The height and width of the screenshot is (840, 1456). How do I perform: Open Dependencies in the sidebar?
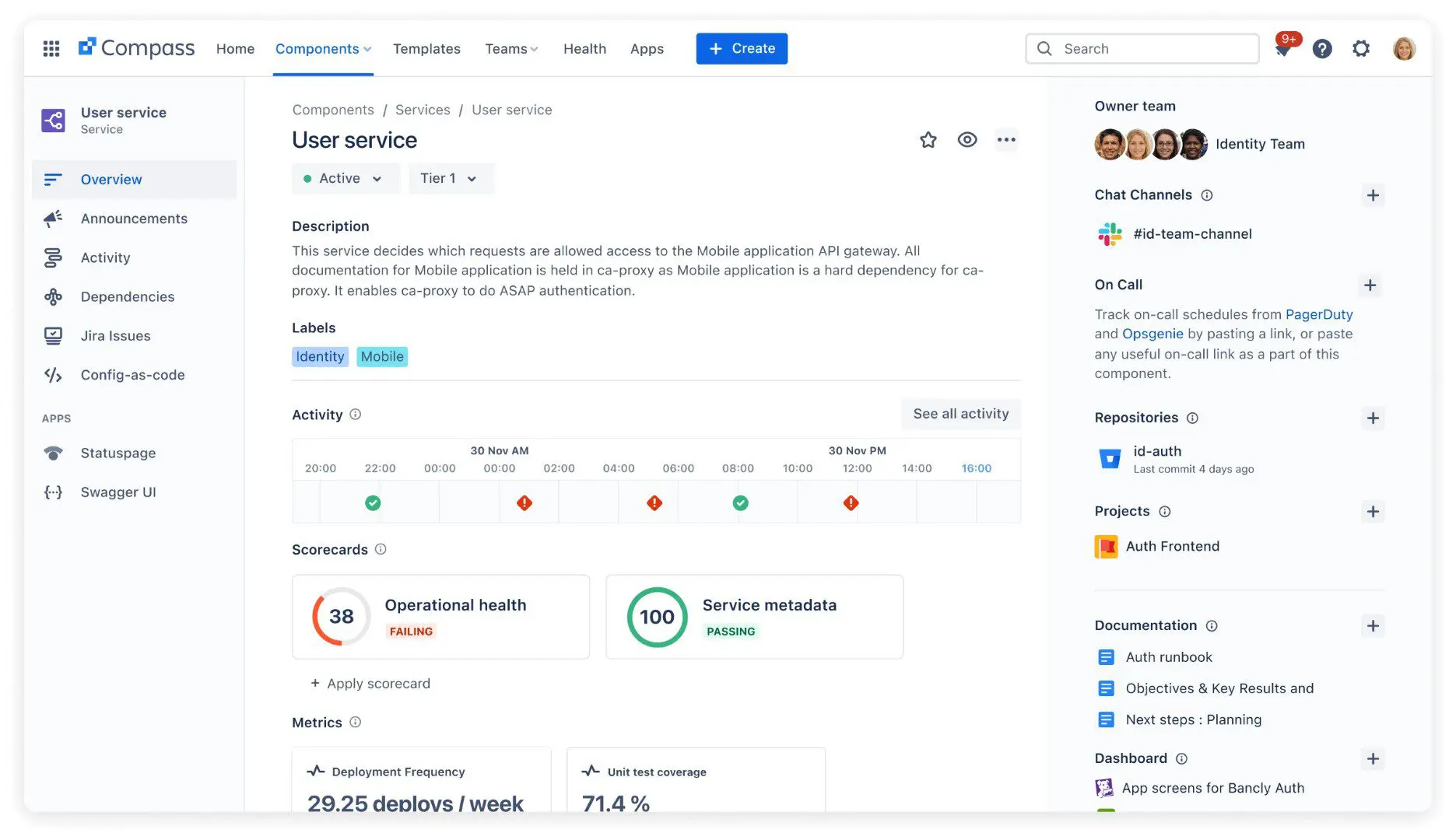coord(135,296)
